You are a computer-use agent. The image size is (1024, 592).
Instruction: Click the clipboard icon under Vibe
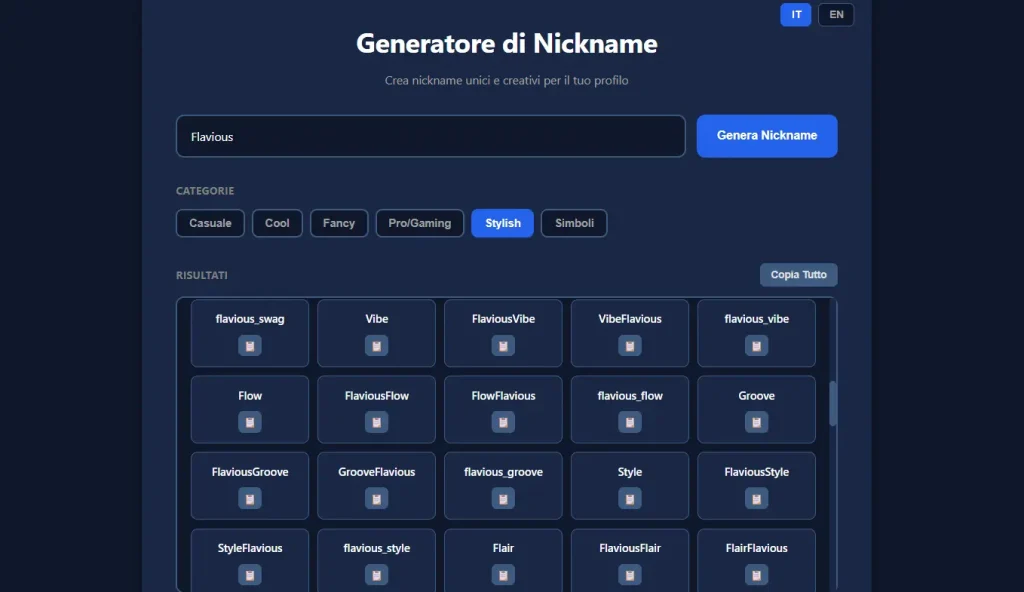click(x=376, y=346)
